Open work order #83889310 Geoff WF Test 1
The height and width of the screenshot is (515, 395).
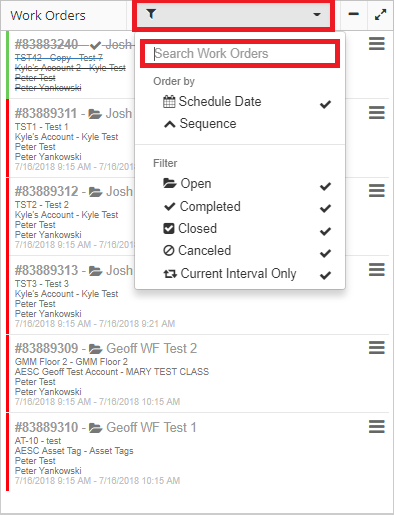point(106,427)
